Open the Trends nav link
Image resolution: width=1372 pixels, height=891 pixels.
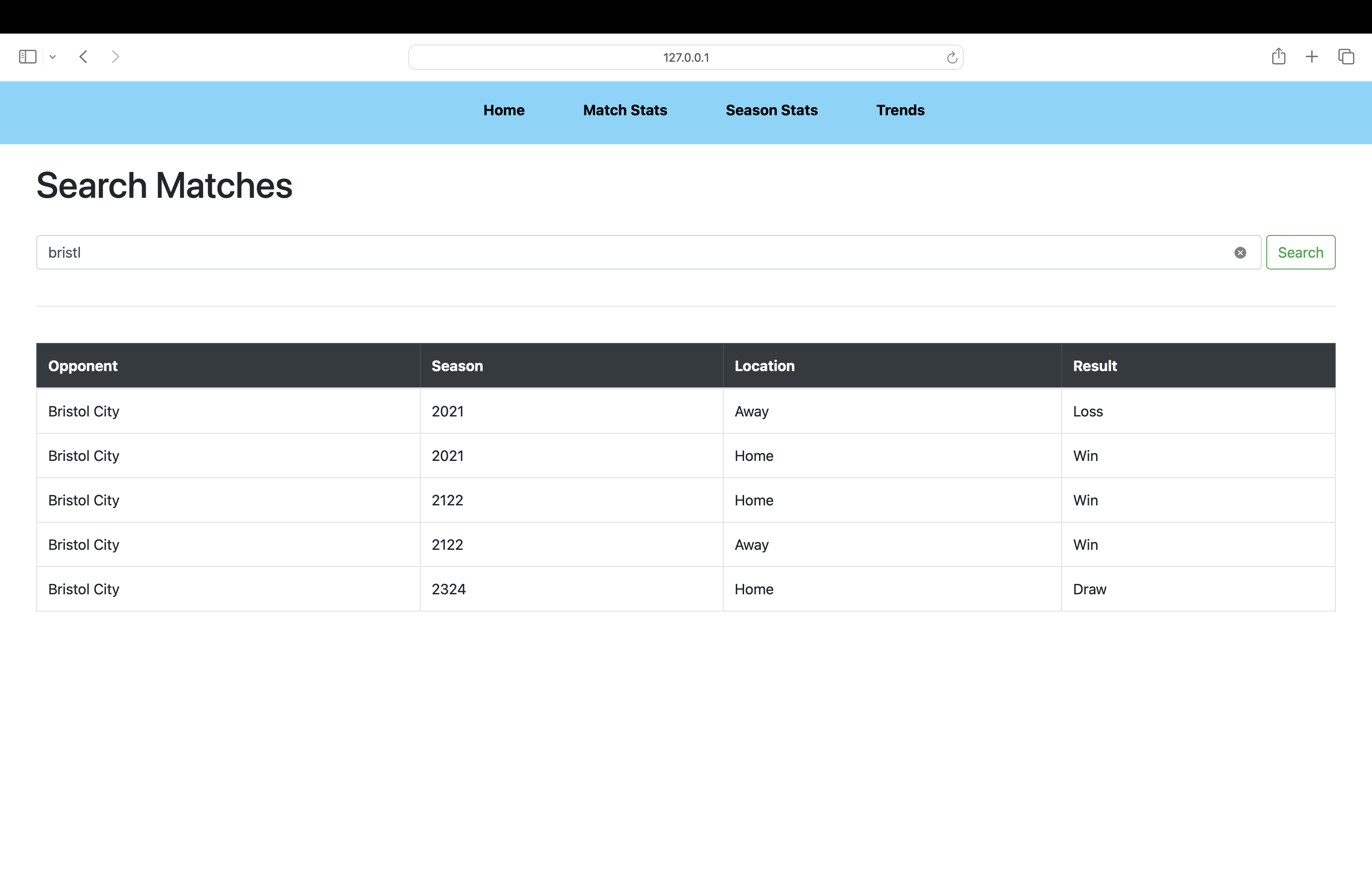[900, 110]
